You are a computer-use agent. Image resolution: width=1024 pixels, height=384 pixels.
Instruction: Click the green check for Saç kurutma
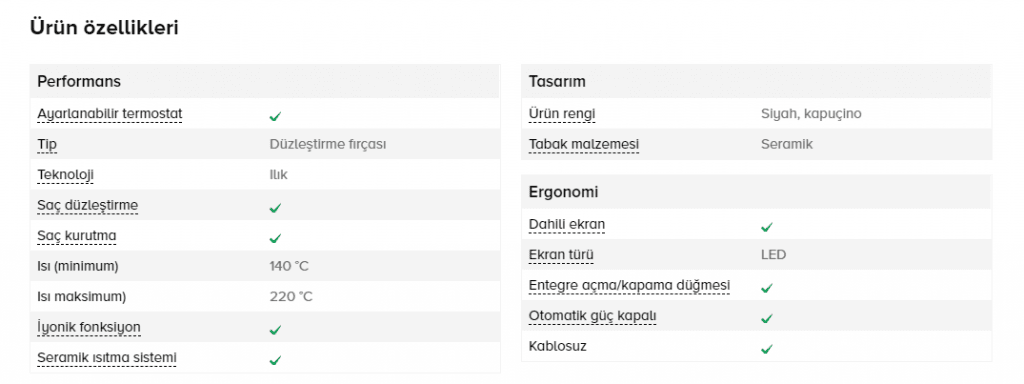[x=275, y=238]
